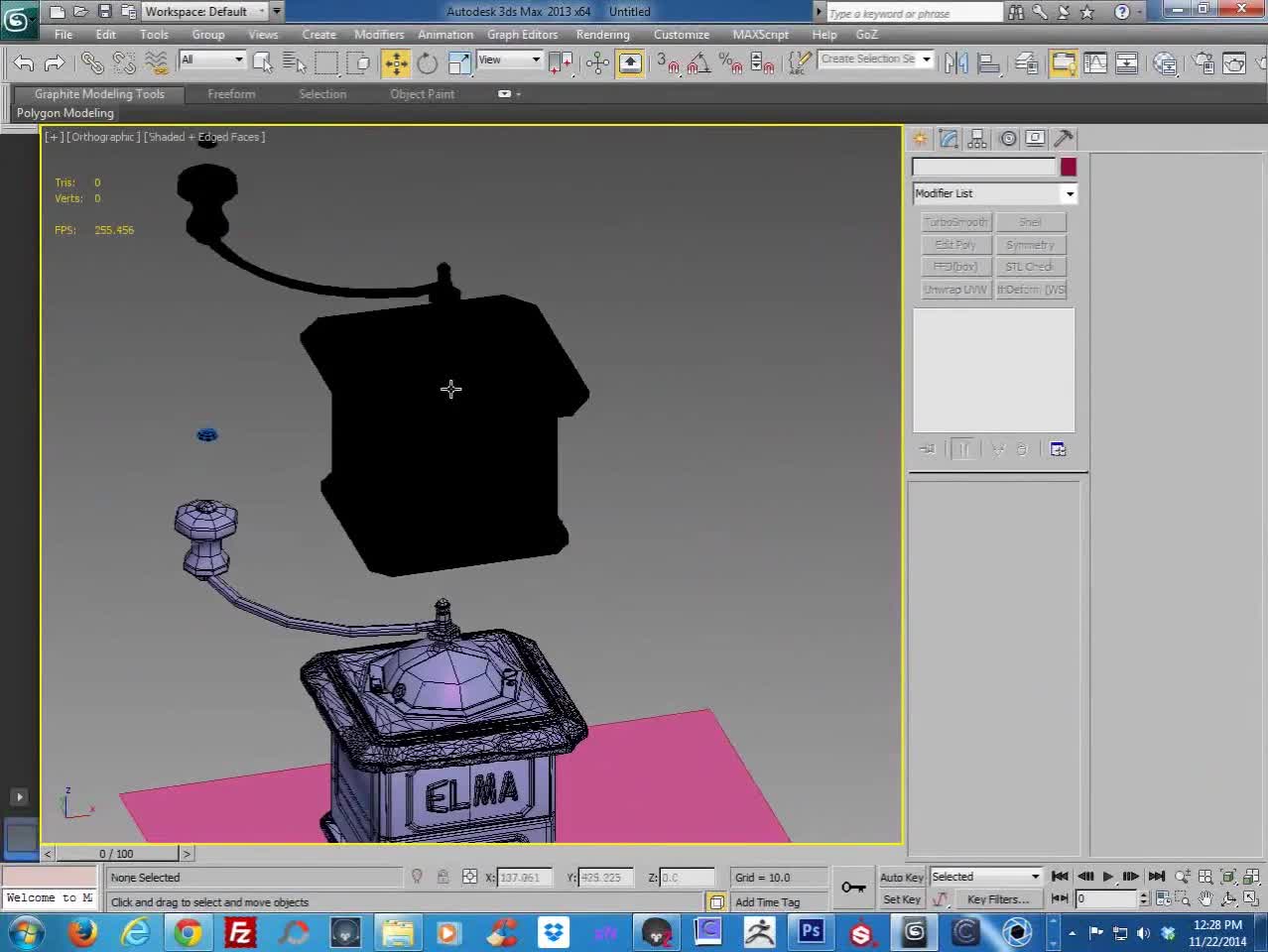Click the Redo arrow in main toolbar
Image resolution: width=1268 pixels, height=952 pixels.
(55, 63)
